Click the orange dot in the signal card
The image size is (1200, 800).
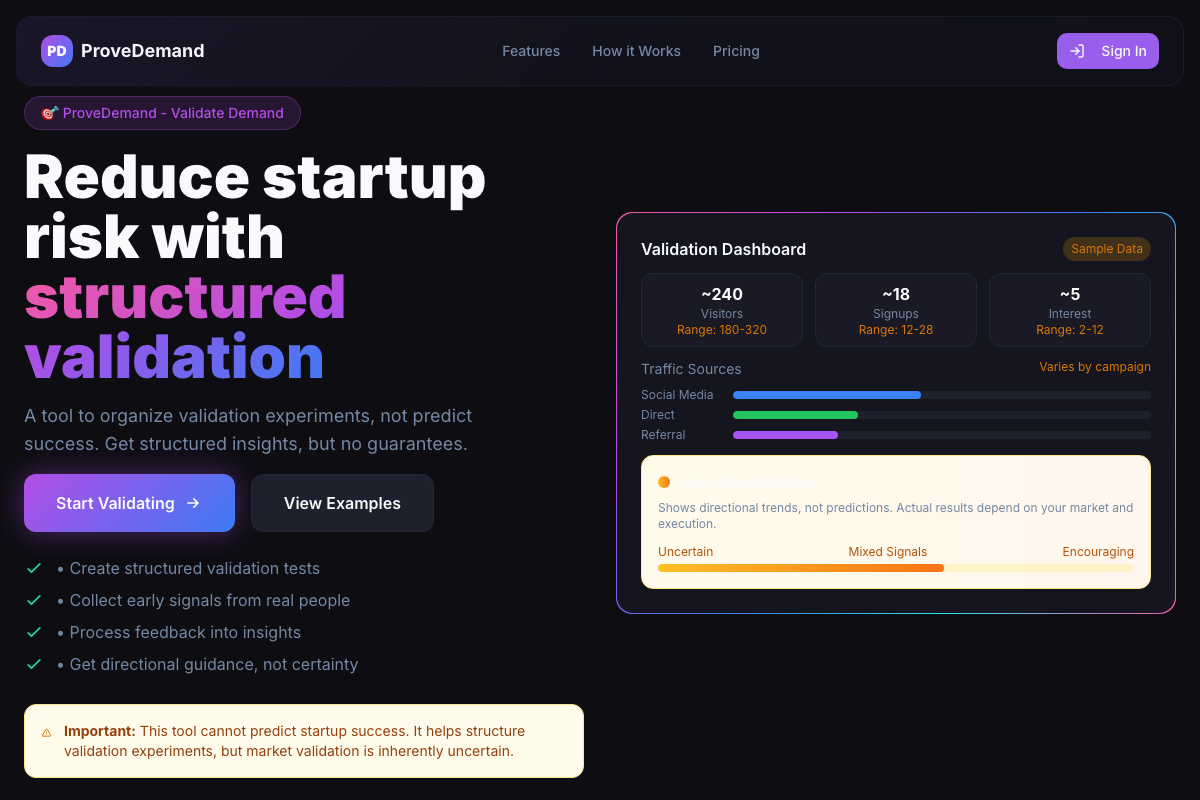coord(664,482)
